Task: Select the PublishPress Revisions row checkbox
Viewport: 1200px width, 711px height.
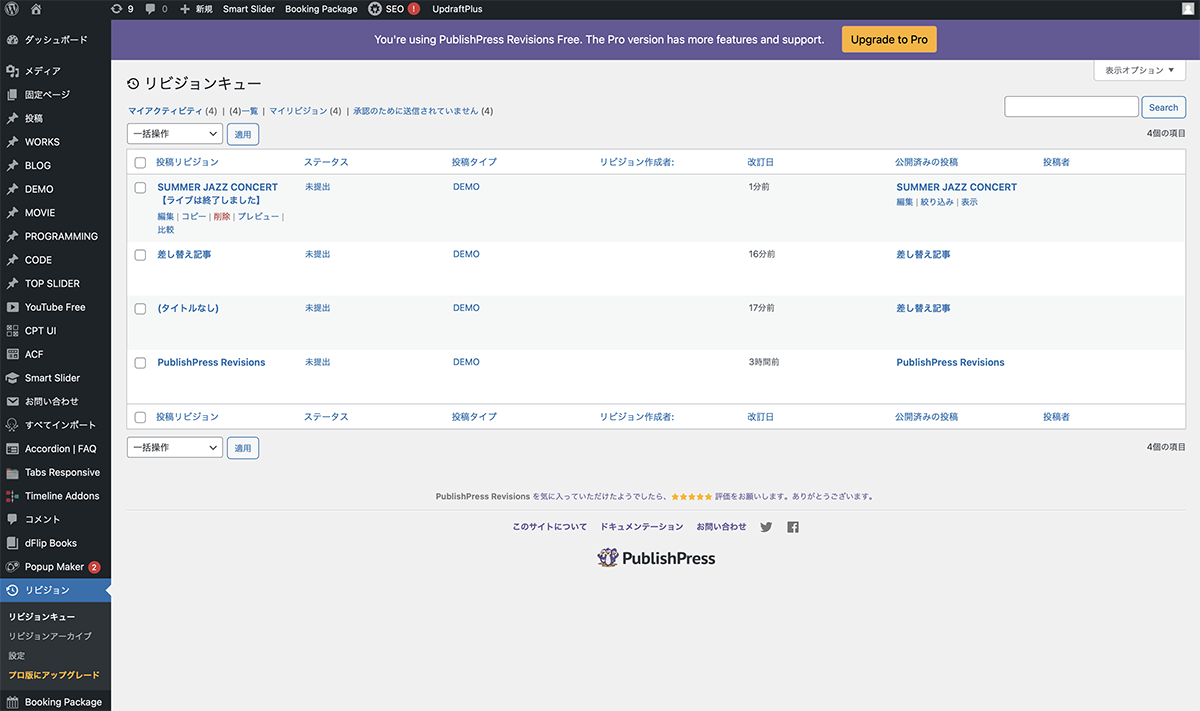Action: [140, 362]
